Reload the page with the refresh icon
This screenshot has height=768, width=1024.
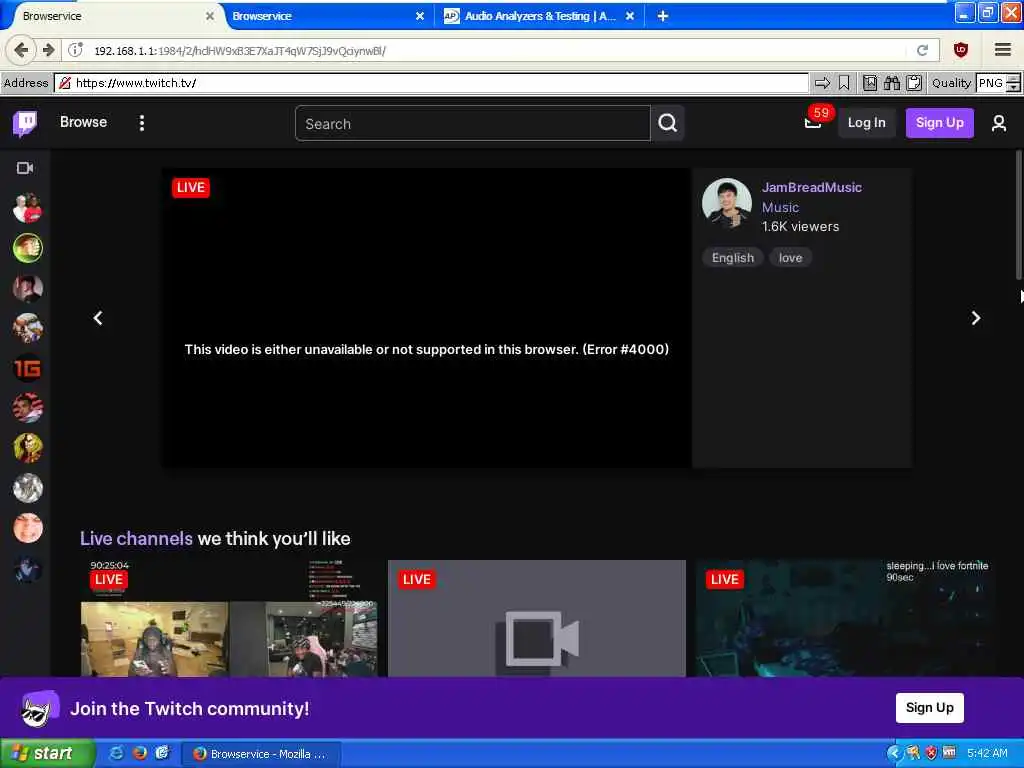click(922, 50)
